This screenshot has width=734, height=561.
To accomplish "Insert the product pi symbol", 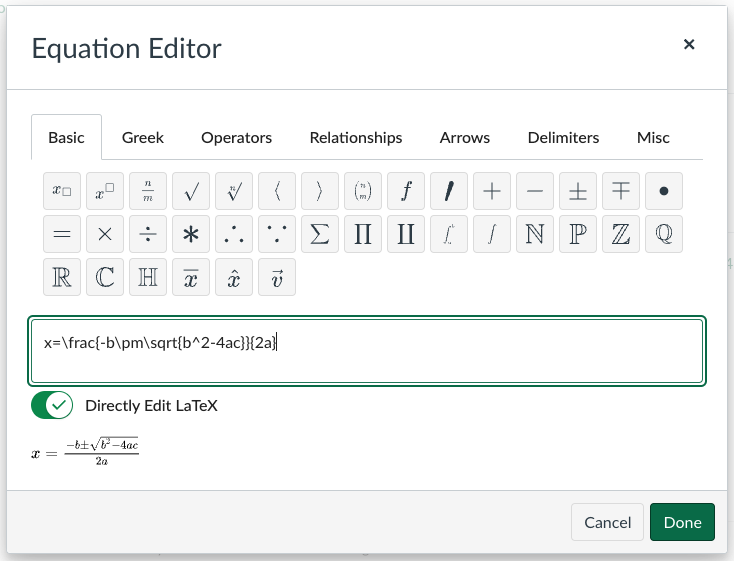I will pyautogui.click(x=363, y=234).
